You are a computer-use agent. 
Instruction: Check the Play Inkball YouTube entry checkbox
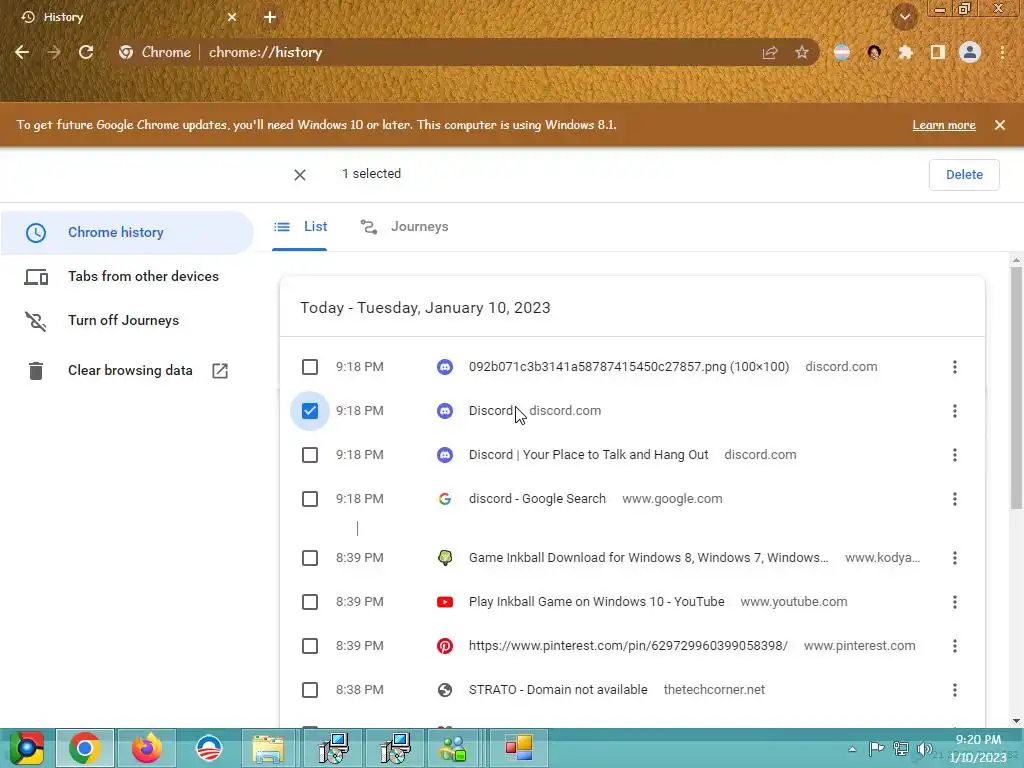tap(310, 601)
